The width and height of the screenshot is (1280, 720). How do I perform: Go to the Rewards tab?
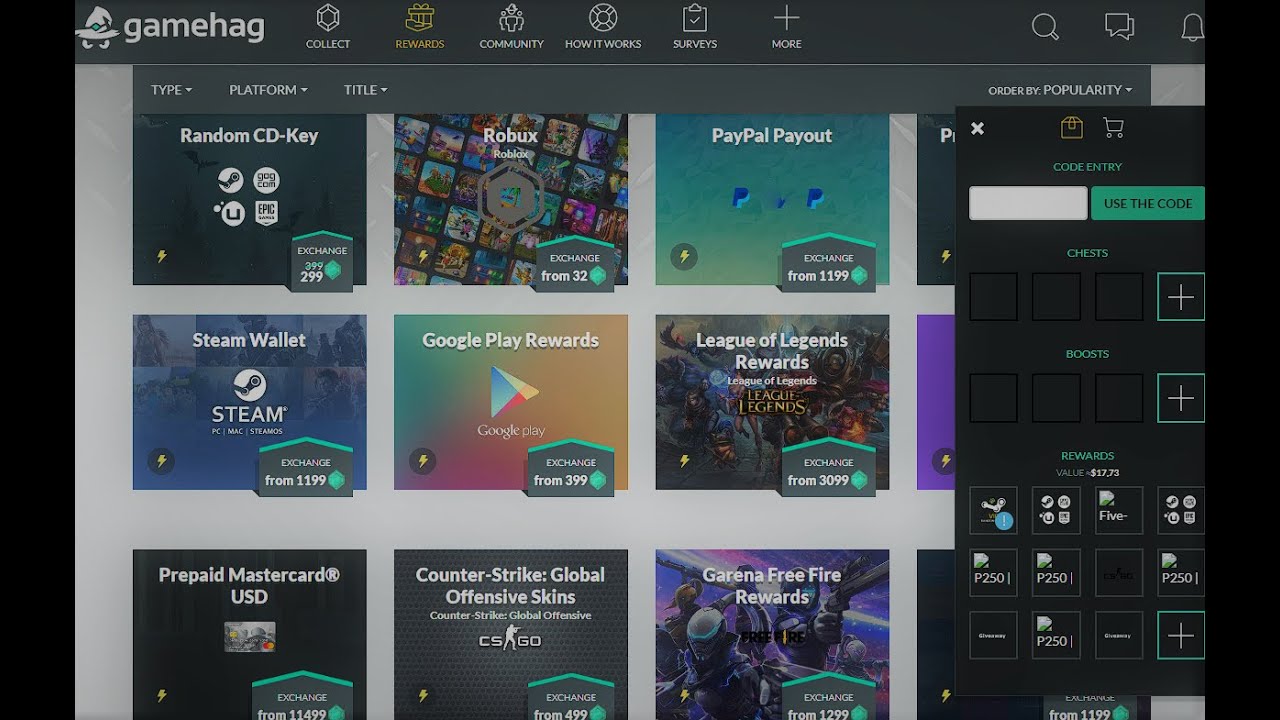[x=419, y=27]
